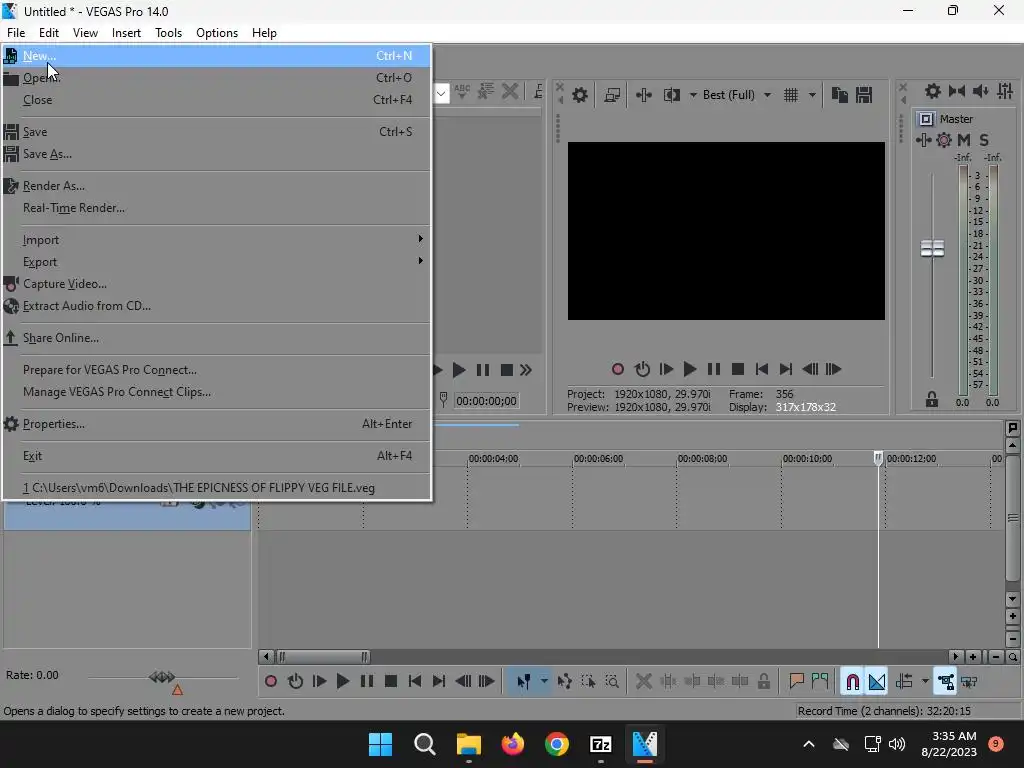The width and height of the screenshot is (1024, 768).
Task: Open Properties... from File menu
Action: coord(216,424)
